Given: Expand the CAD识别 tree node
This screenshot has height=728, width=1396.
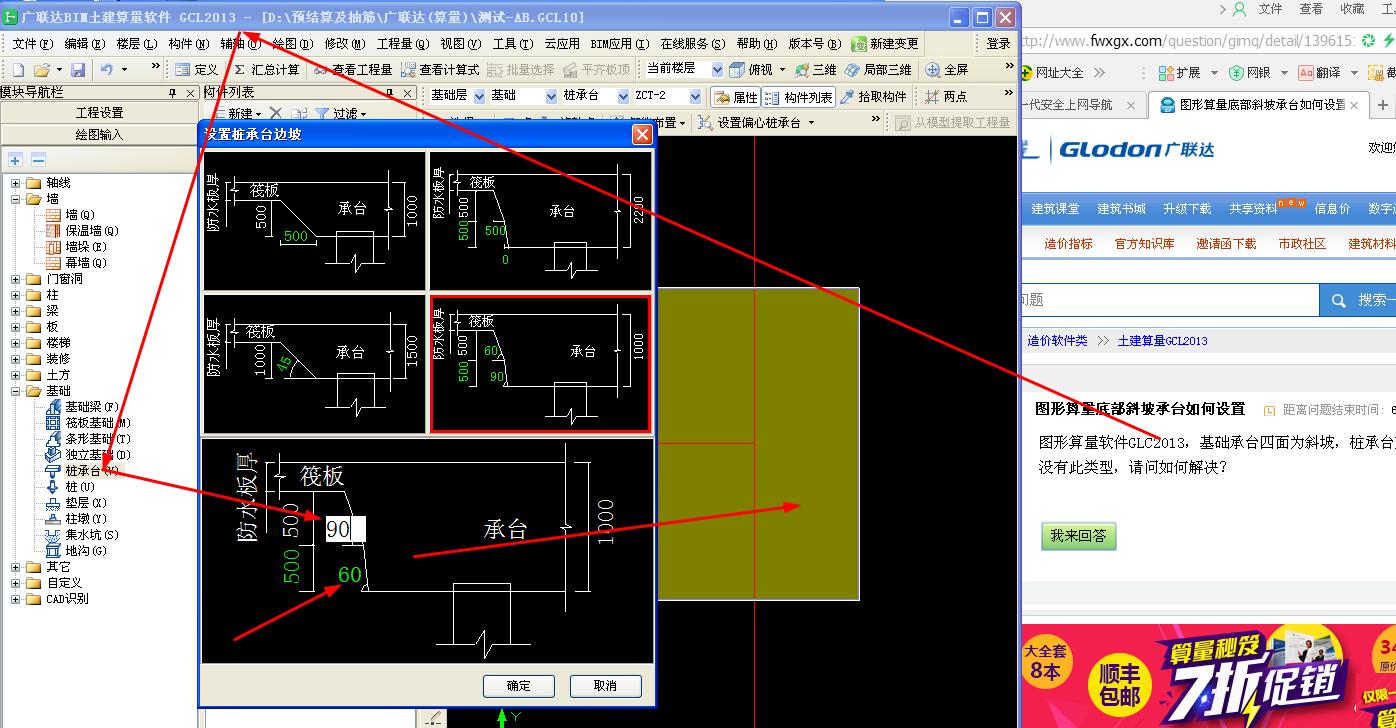Looking at the screenshot, I should click(x=16, y=599).
